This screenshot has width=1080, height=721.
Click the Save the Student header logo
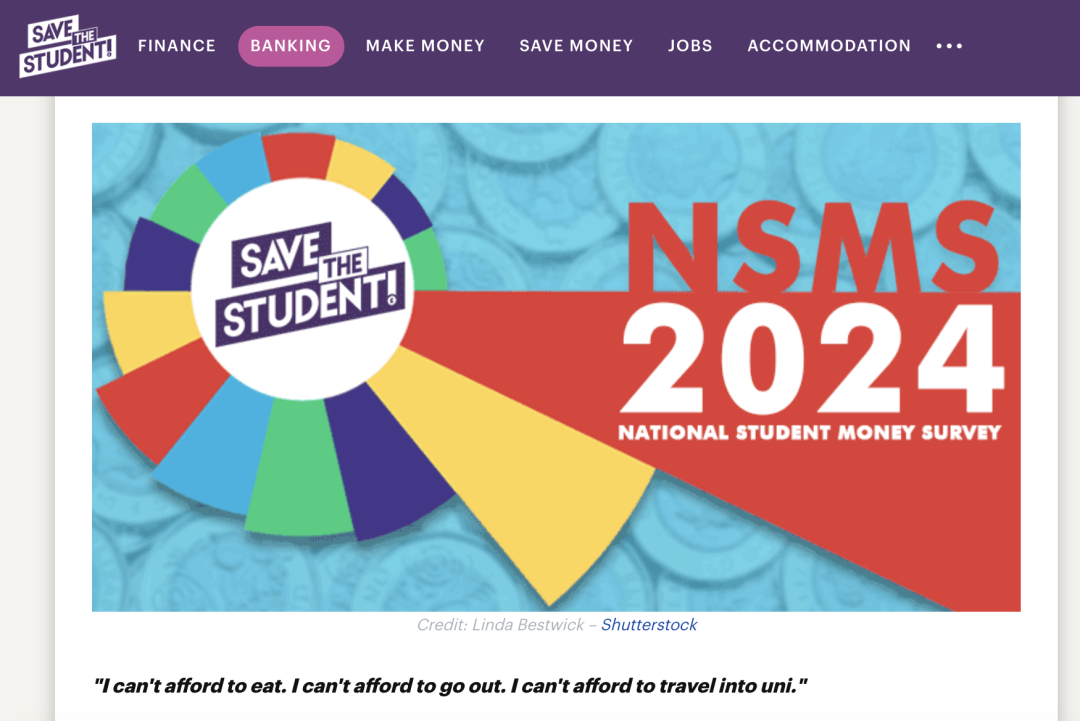click(x=68, y=46)
